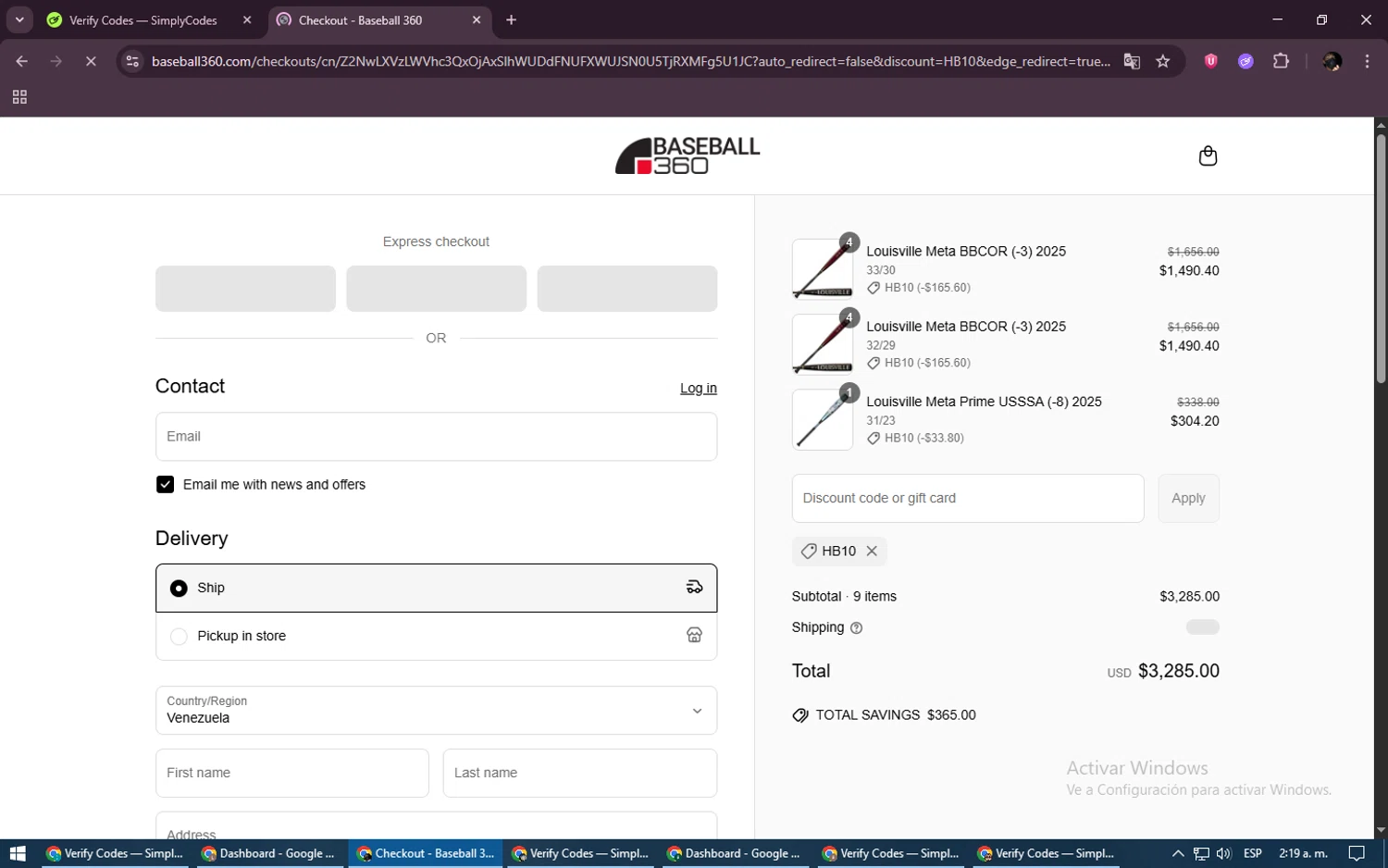The image size is (1388, 868).
Task: Click the Baseball 360 logo
Action: (688, 155)
